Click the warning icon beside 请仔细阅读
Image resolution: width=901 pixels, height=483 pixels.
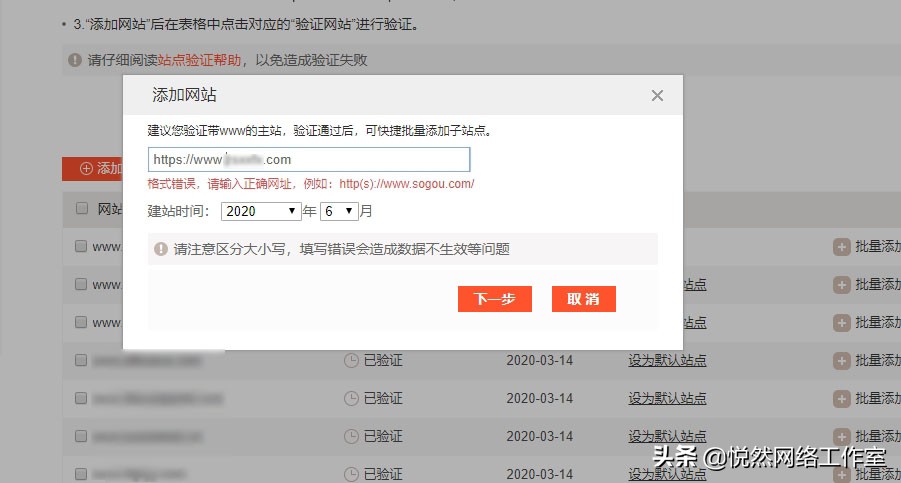(x=75, y=60)
